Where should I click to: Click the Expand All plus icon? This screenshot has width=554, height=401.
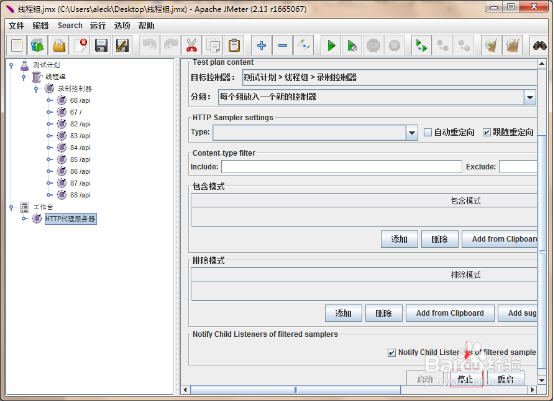(261, 46)
